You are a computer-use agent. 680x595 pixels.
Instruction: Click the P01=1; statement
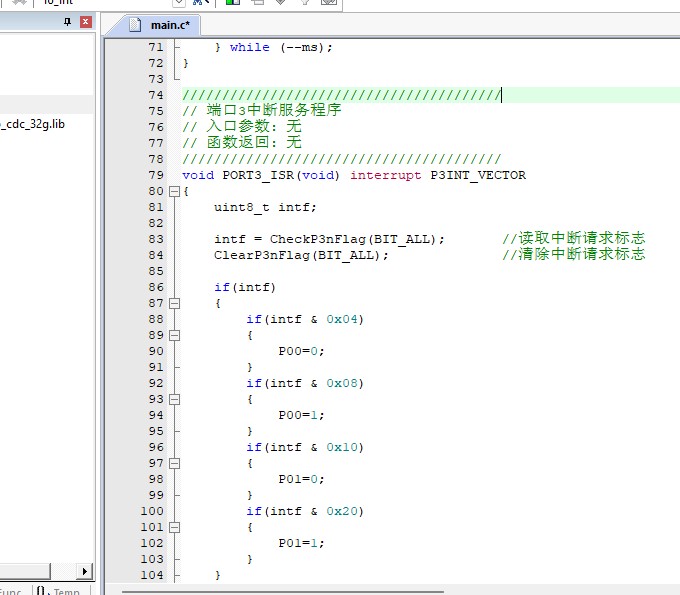pyautogui.click(x=301, y=543)
